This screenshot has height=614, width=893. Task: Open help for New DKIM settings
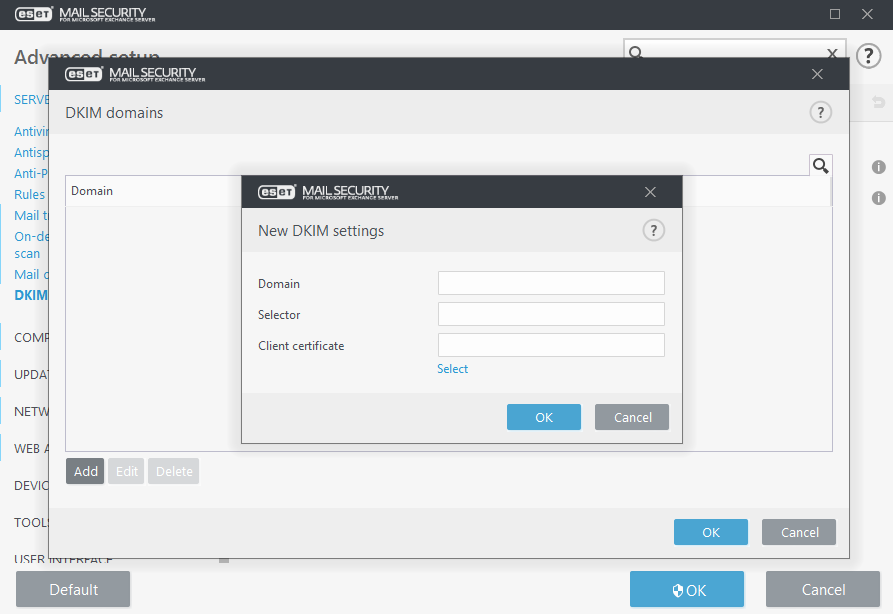pos(653,230)
